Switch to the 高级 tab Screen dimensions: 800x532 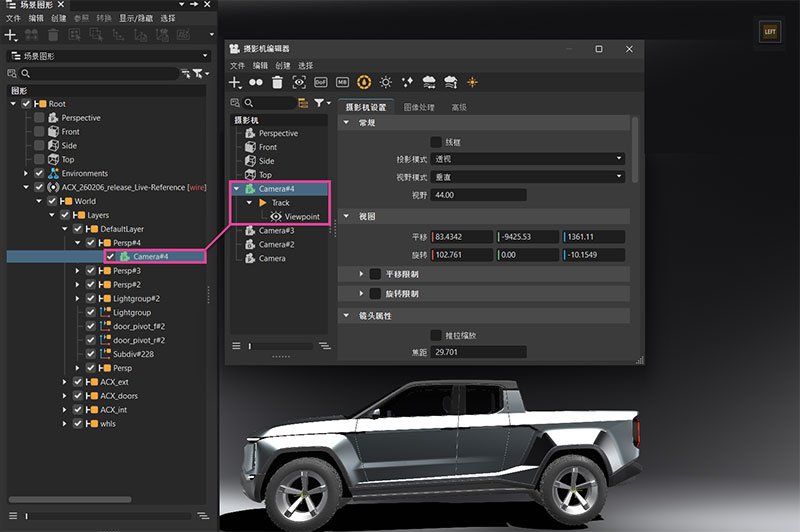(x=459, y=107)
